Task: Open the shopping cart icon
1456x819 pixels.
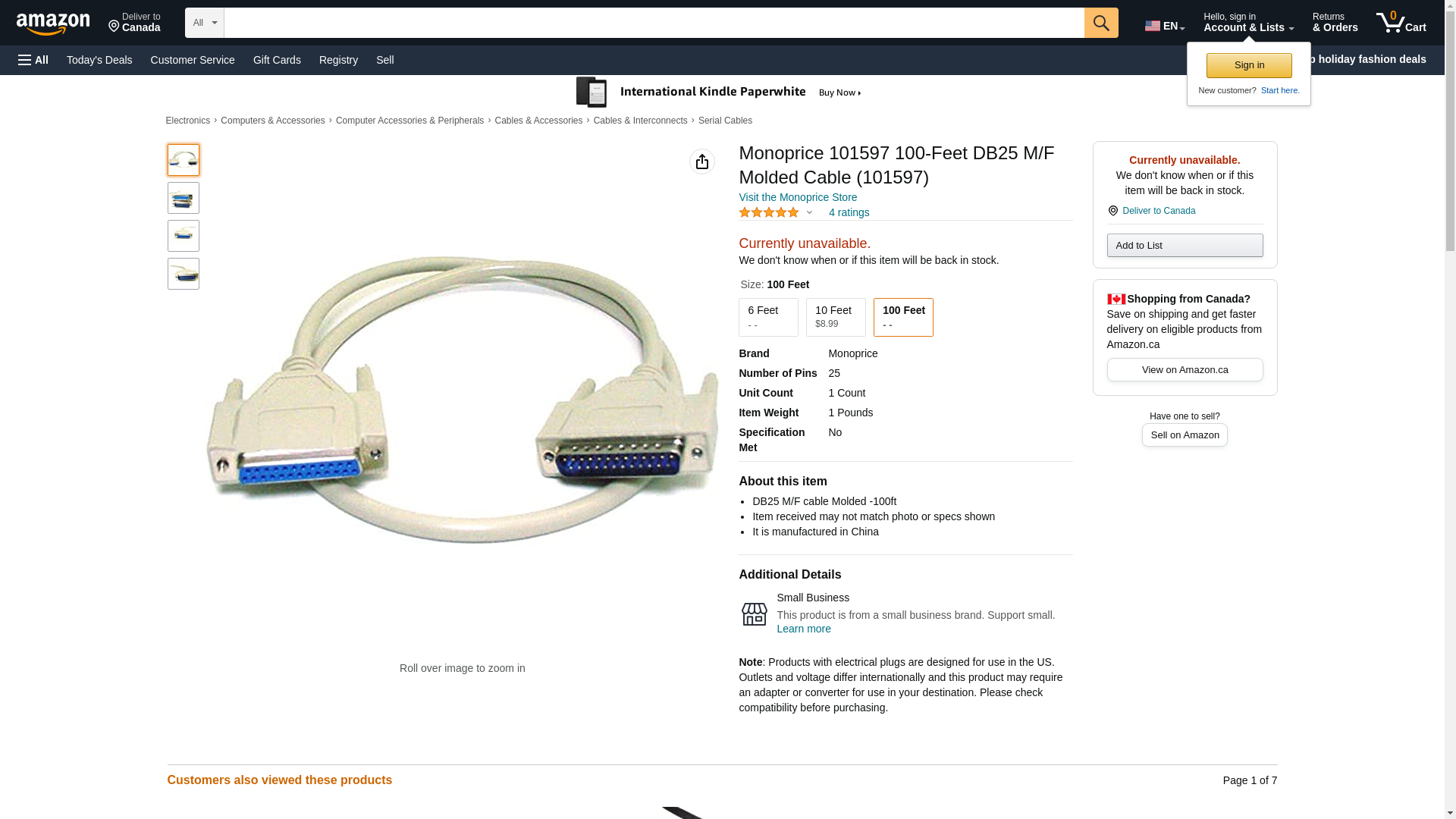Action: [x=1401, y=23]
